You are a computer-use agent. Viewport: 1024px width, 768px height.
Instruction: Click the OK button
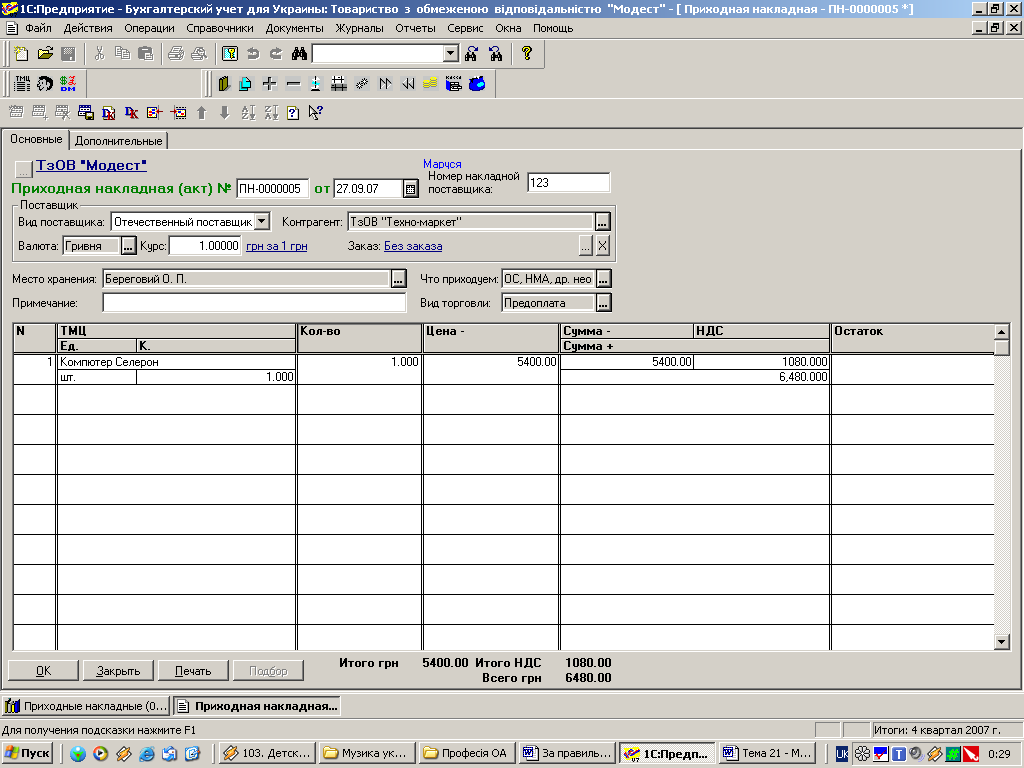pyautogui.click(x=43, y=671)
